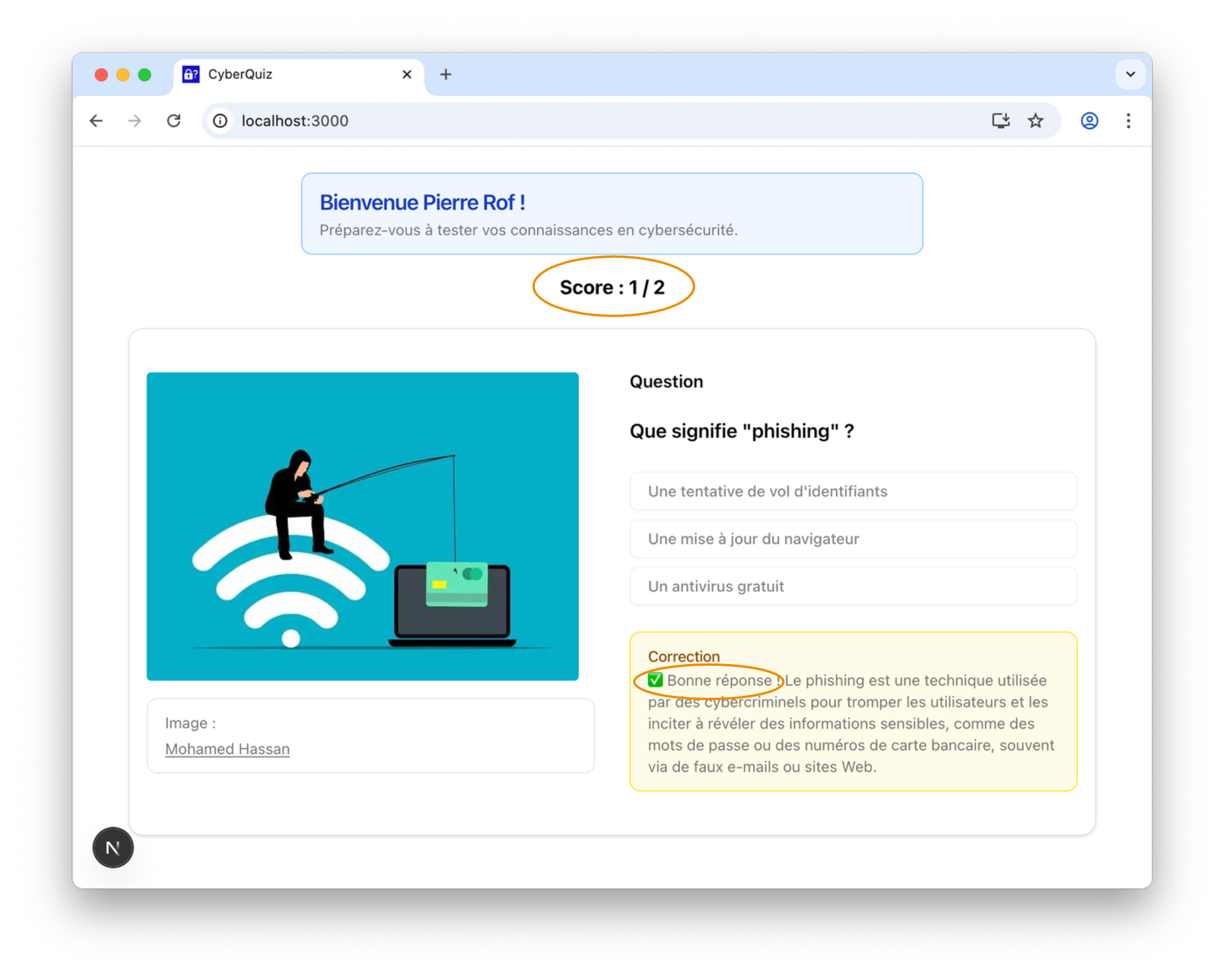Open Chrome three-dot menu
Screen dimensions: 1224x980
coord(1128,121)
